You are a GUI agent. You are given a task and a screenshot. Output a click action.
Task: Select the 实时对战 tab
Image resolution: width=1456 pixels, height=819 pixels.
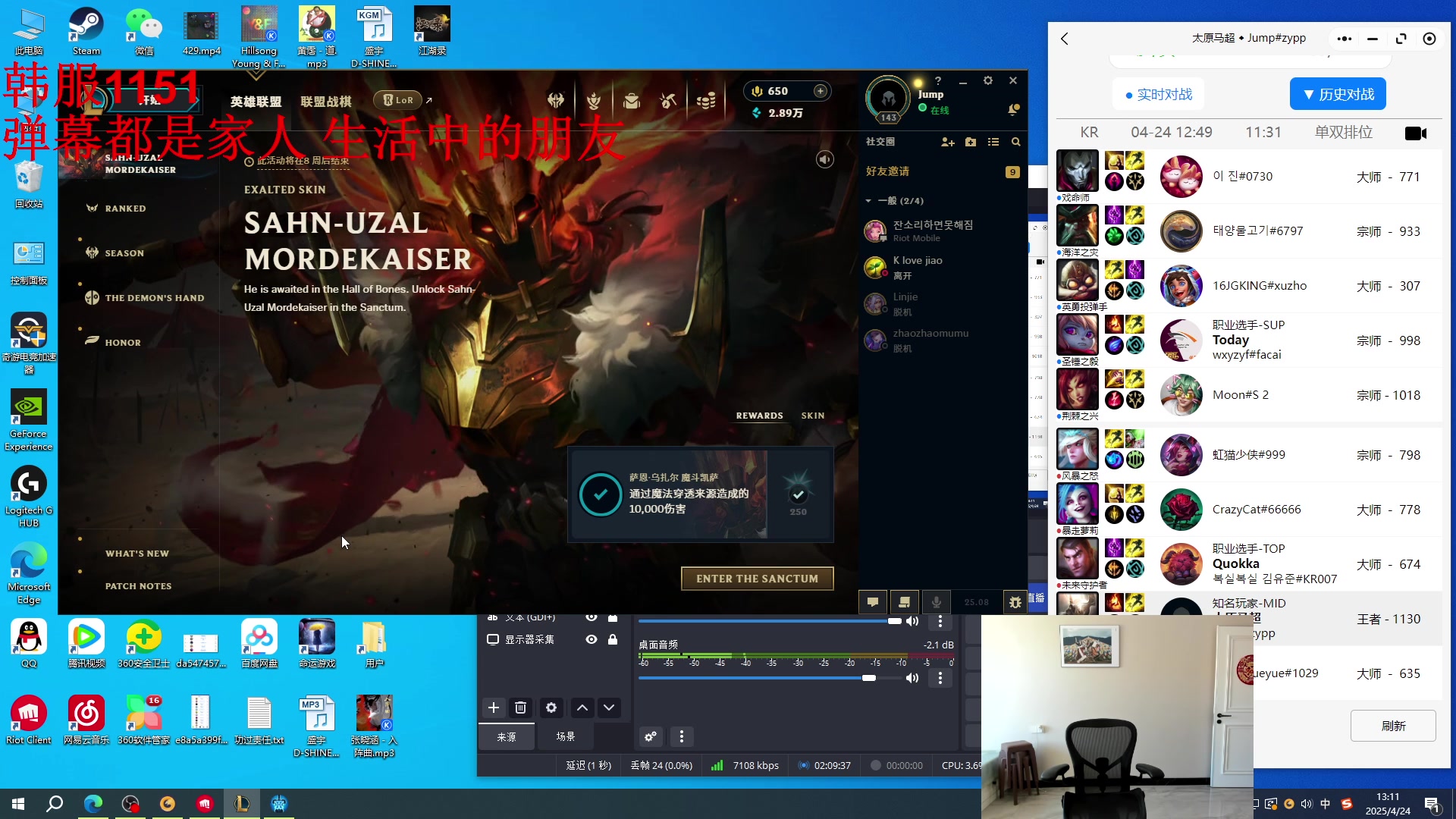pos(1159,94)
